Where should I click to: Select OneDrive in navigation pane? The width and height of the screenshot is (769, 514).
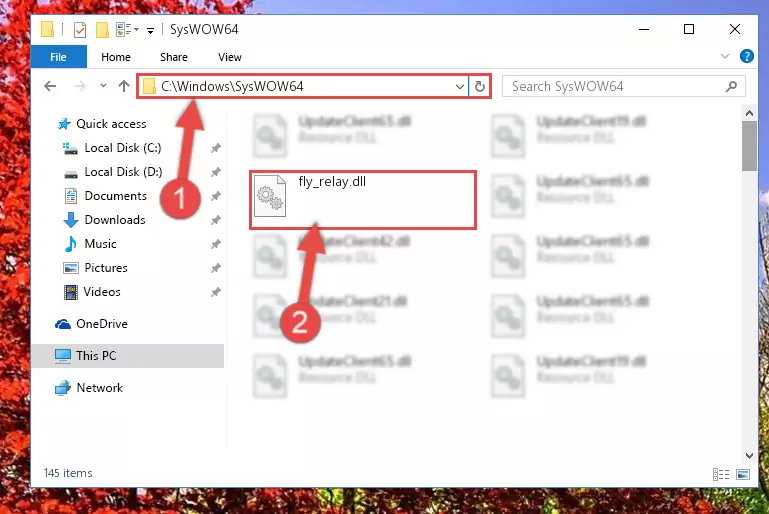(x=91, y=324)
